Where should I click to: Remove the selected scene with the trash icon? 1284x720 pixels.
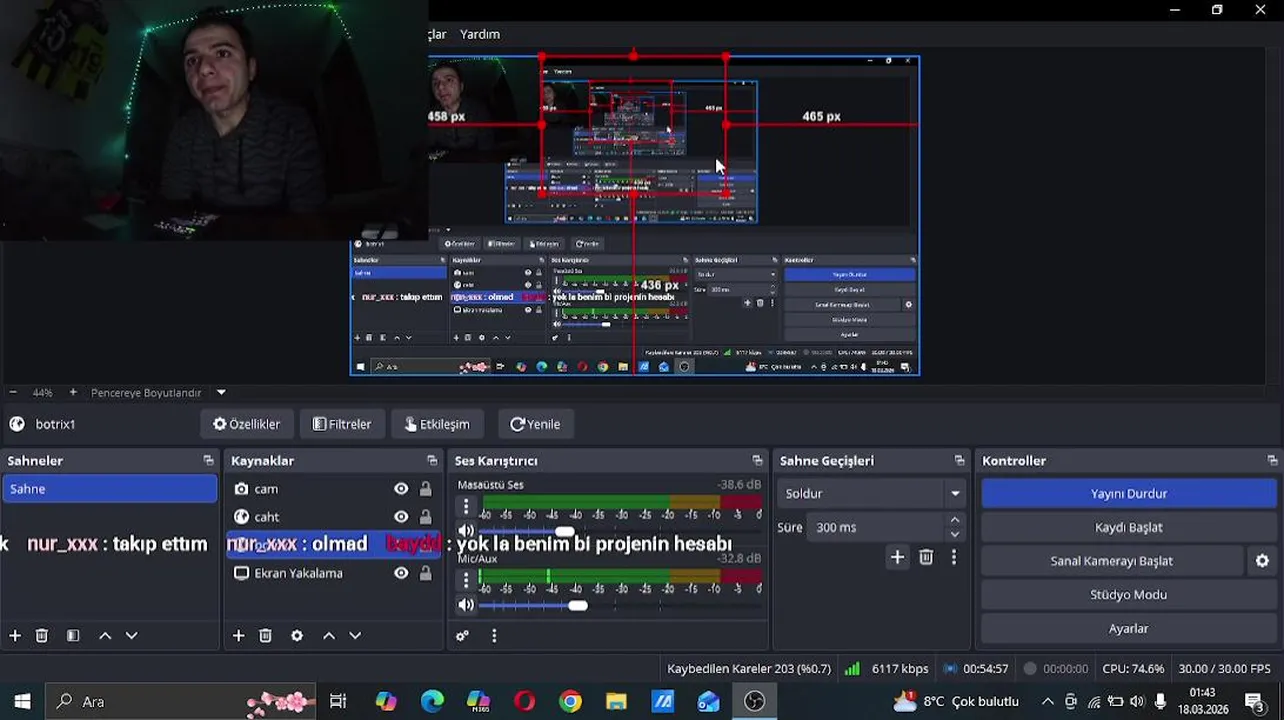(x=42, y=636)
